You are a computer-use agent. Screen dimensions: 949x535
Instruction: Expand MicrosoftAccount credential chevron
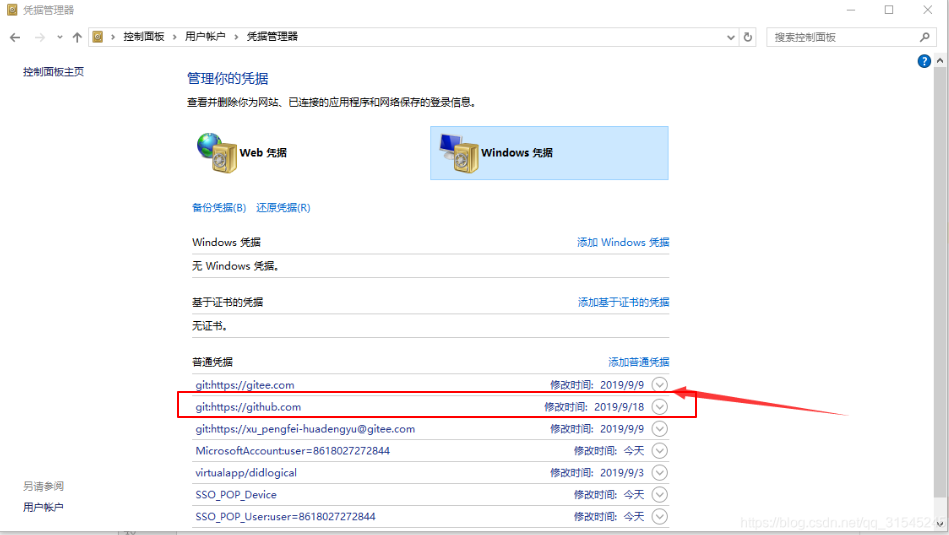click(660, 451)
